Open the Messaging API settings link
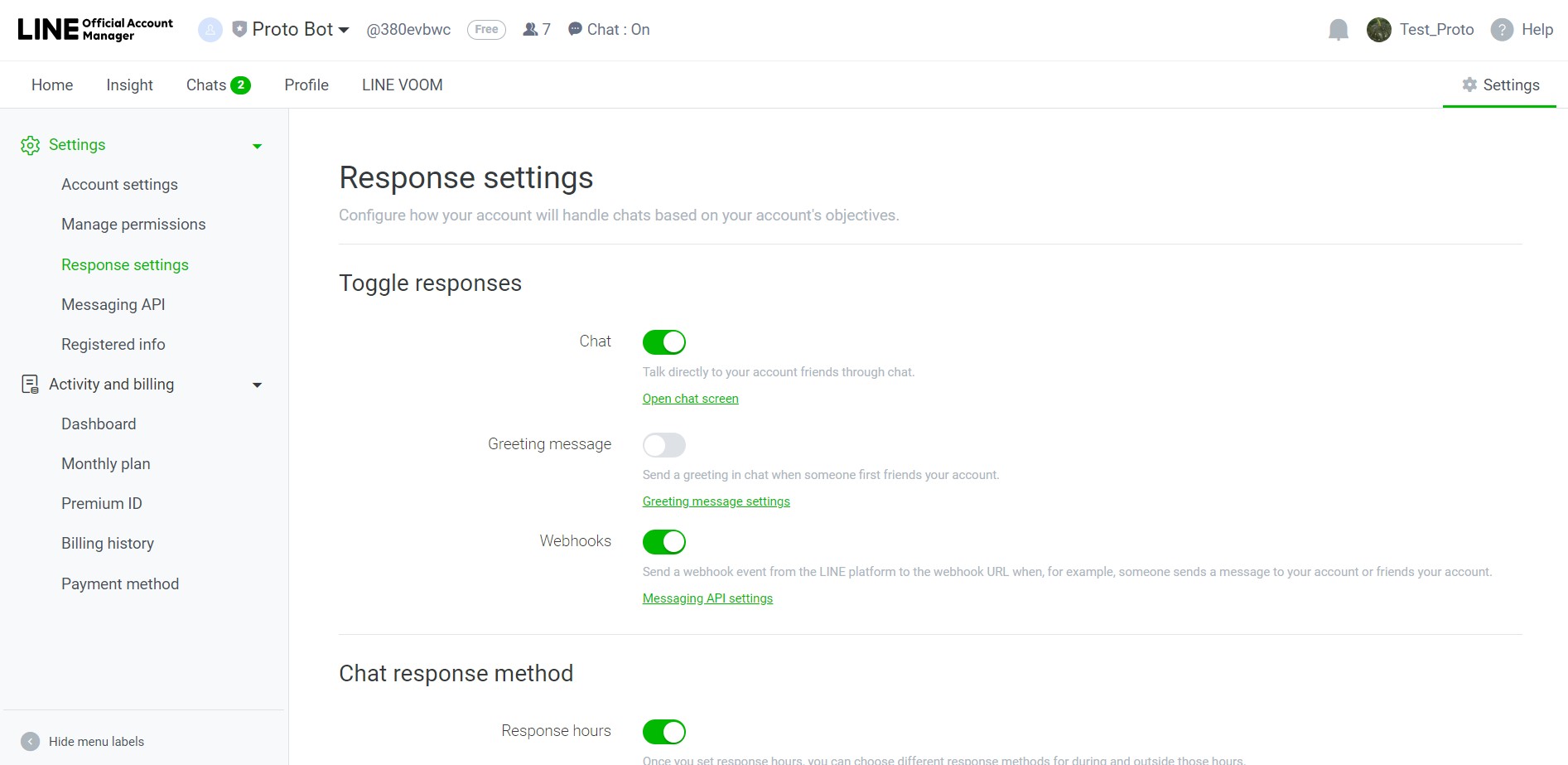 [707, 598]
